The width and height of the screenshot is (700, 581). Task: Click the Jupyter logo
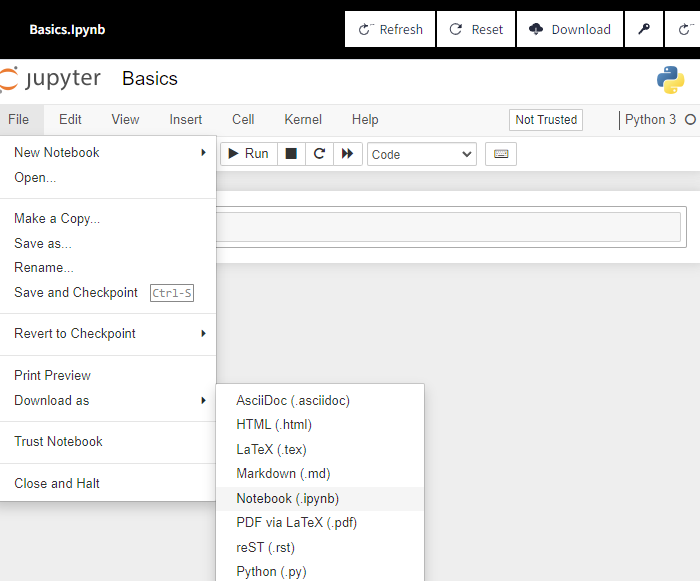[52, 79]
